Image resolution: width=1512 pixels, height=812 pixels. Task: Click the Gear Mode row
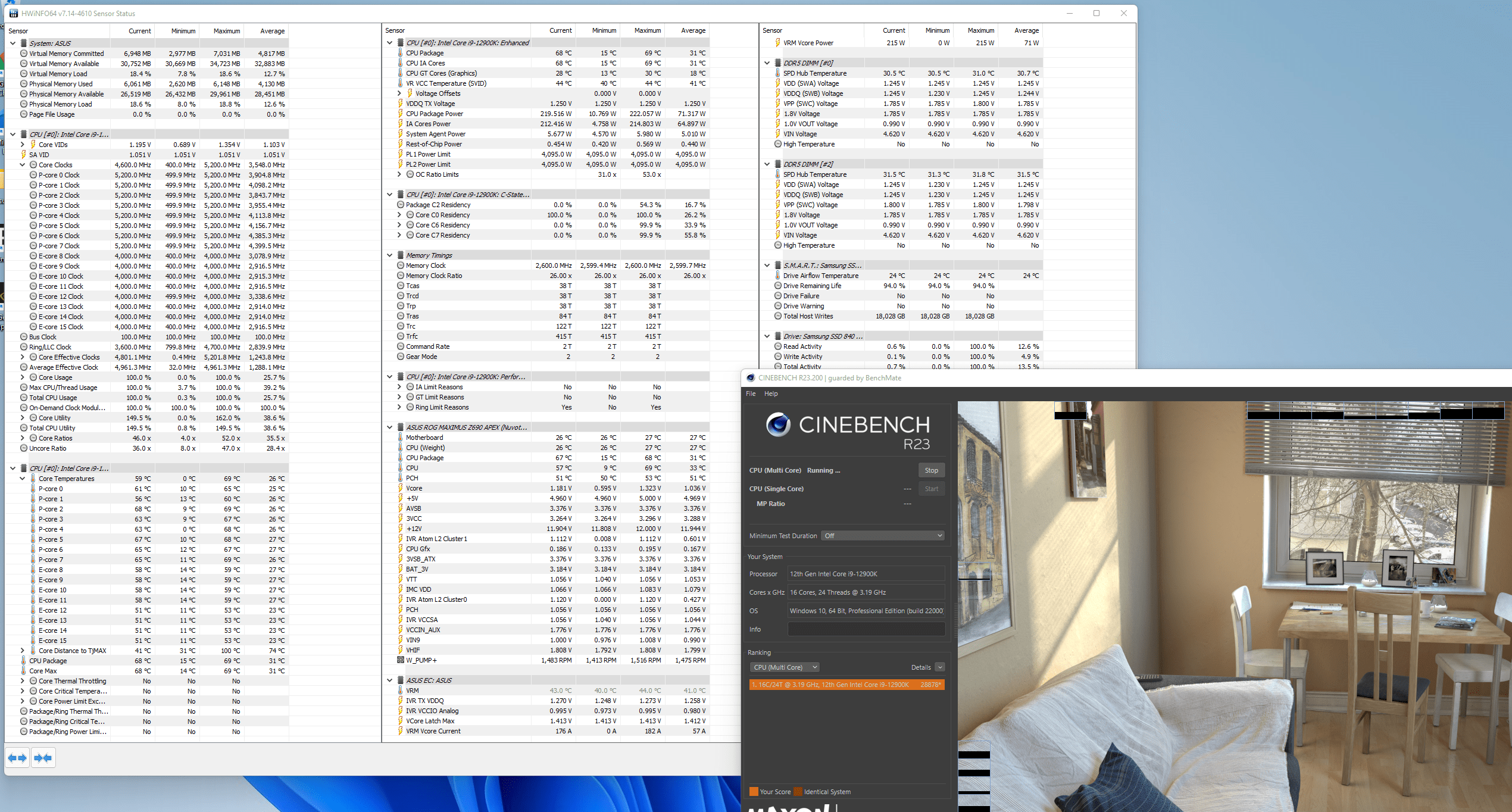point(547,357)
